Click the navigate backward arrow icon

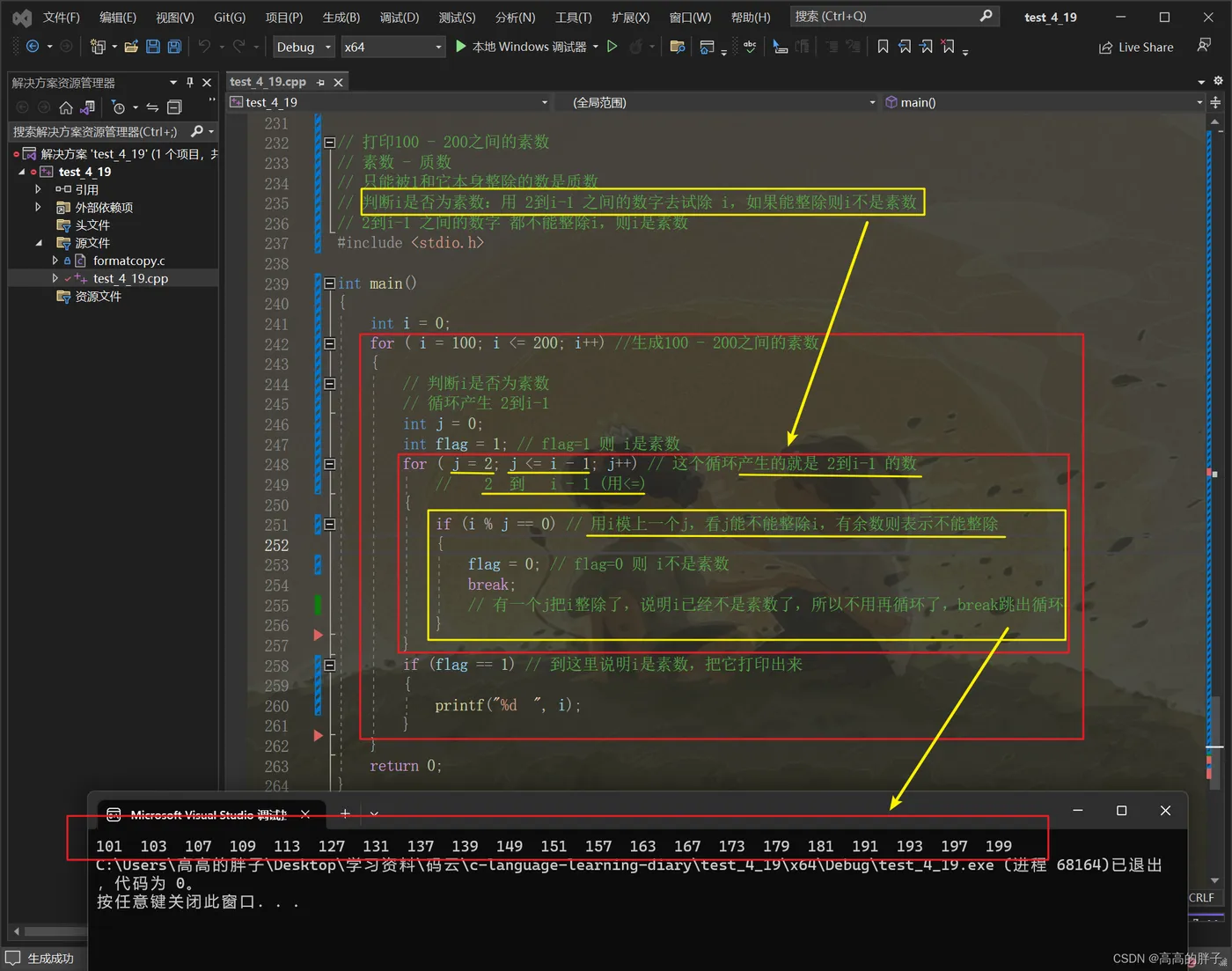pos(33,47)
